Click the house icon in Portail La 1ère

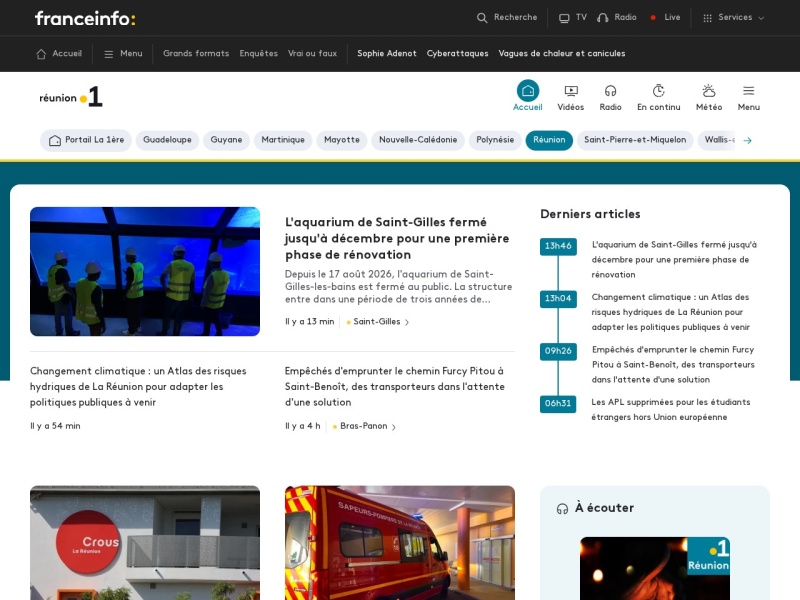click(55, 140)
